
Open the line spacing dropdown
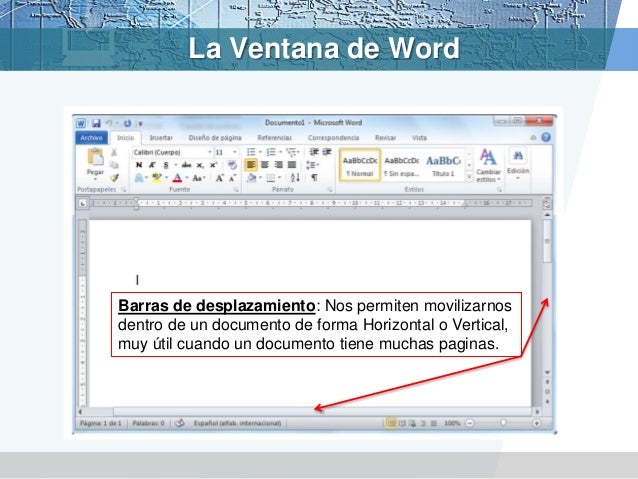(x=312, y=165)
